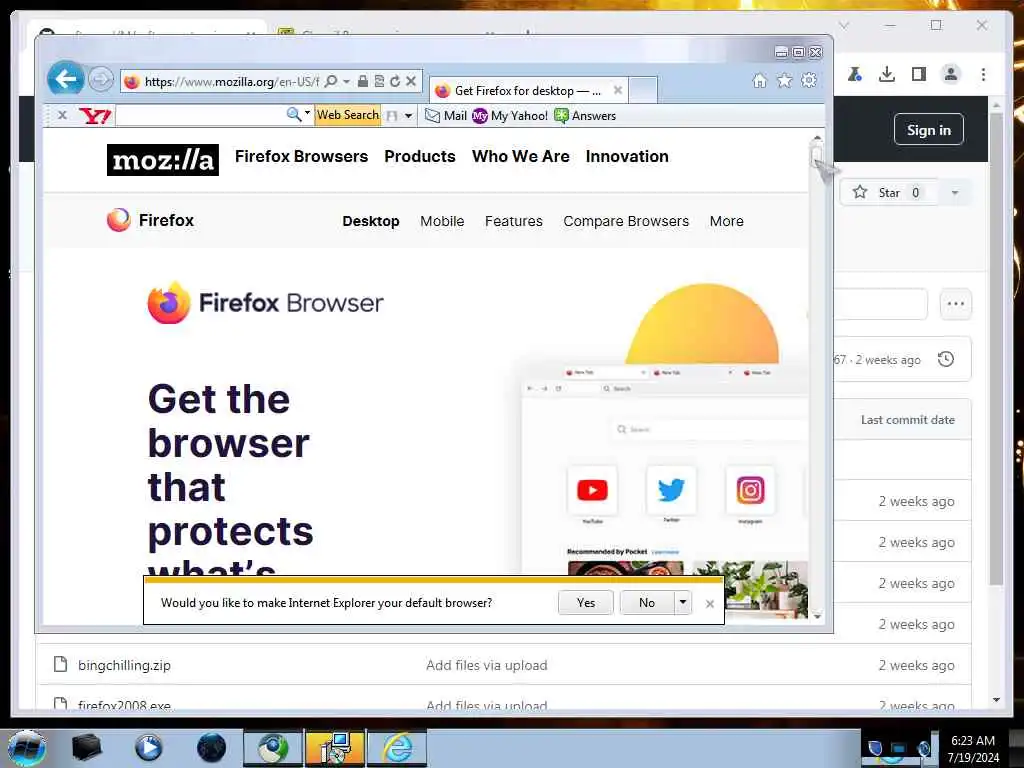Expand the dropdown next to the Star button

[x=955, y=193]
